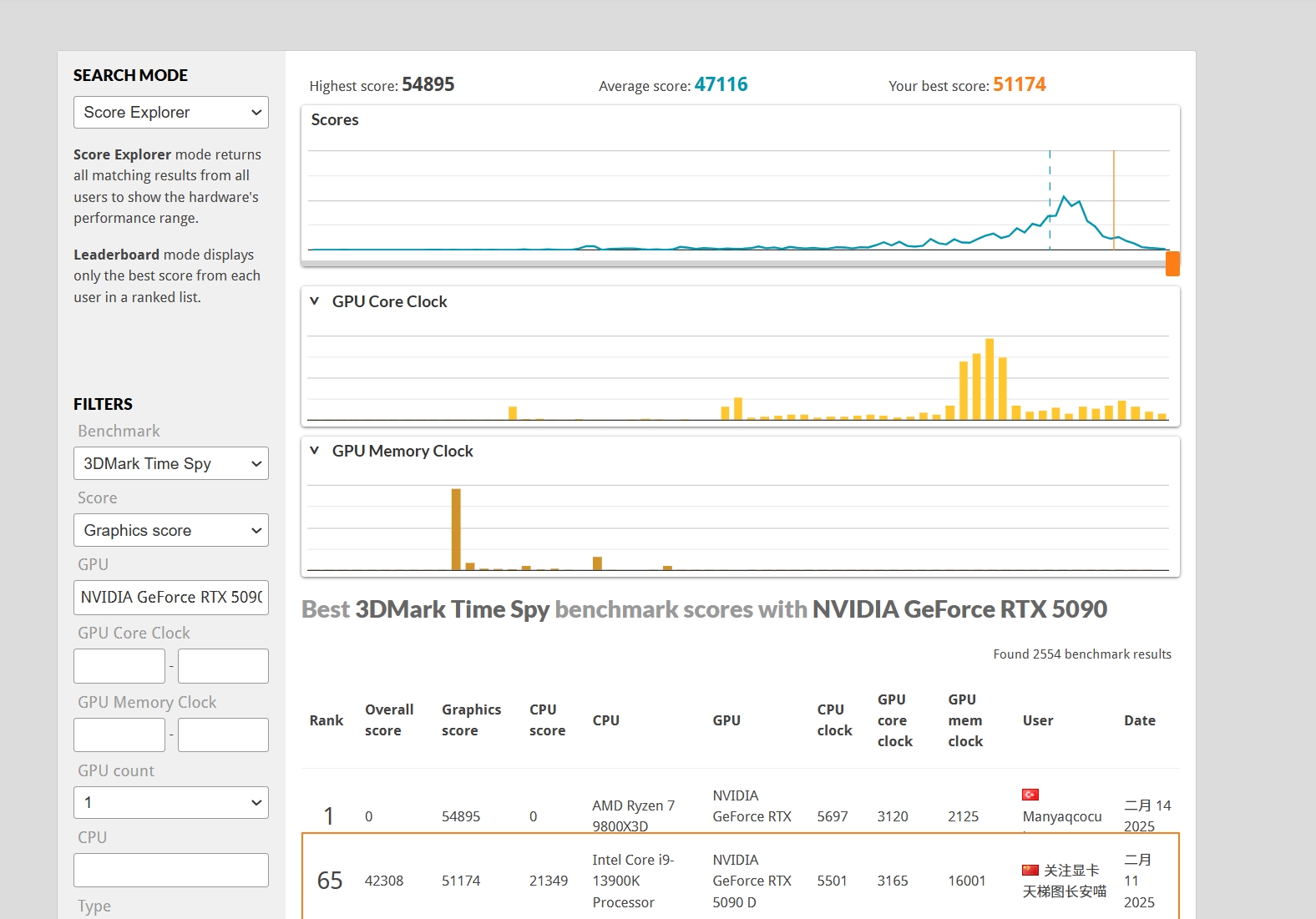Click the Rank column header
The width and height of the screenshot is (1316, 919).
[326, 720]
